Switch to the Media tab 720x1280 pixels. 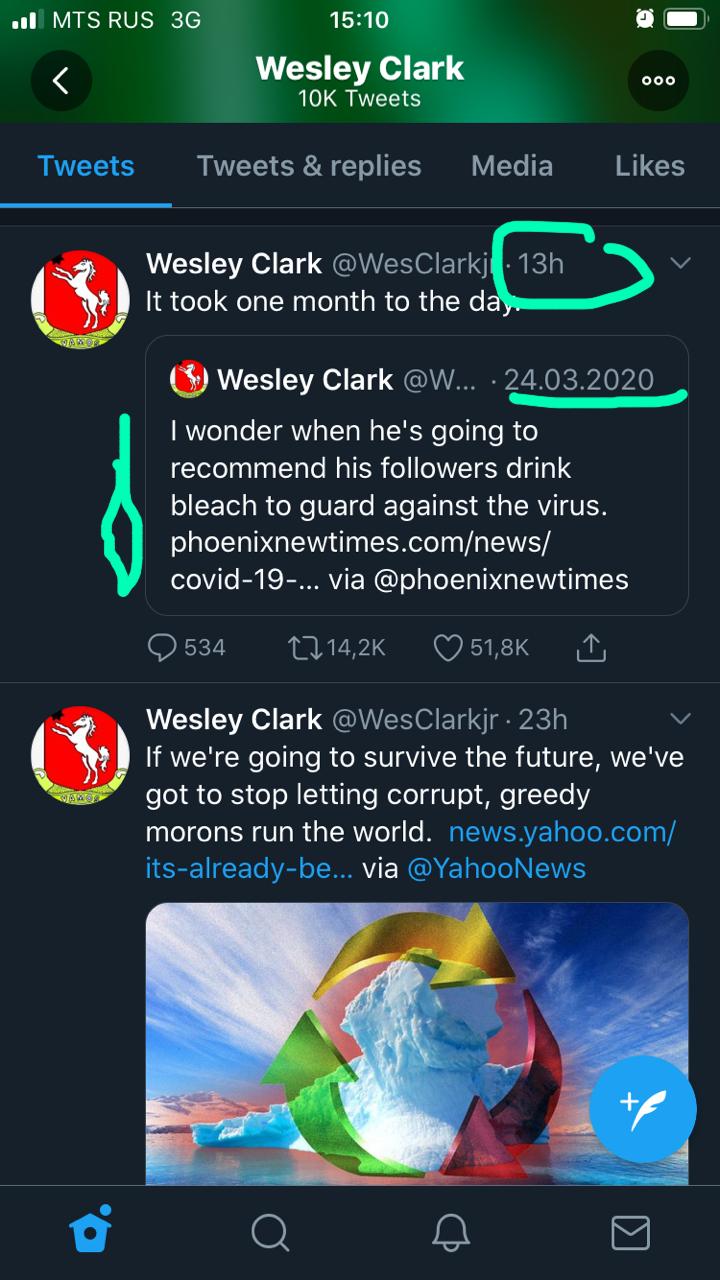(512, 166)
